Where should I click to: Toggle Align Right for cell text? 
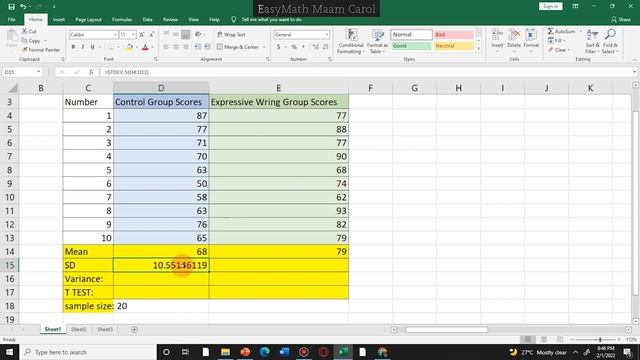(x=185, y=47)
